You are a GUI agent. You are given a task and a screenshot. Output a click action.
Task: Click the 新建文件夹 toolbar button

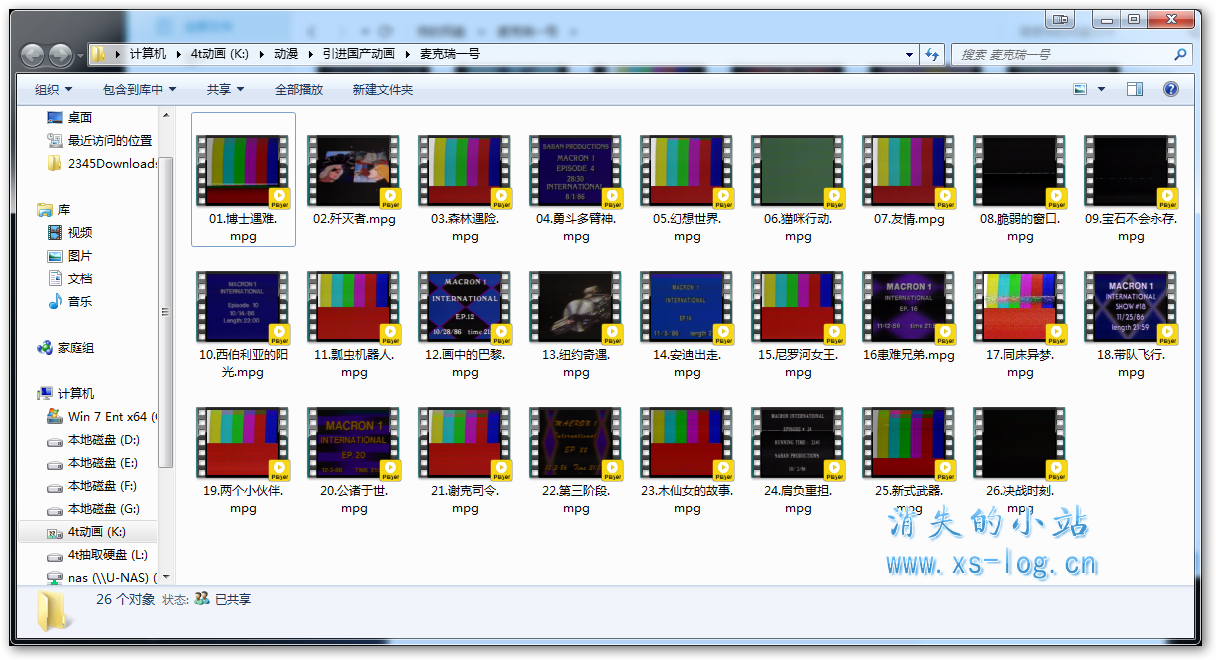tap(383, 90)
